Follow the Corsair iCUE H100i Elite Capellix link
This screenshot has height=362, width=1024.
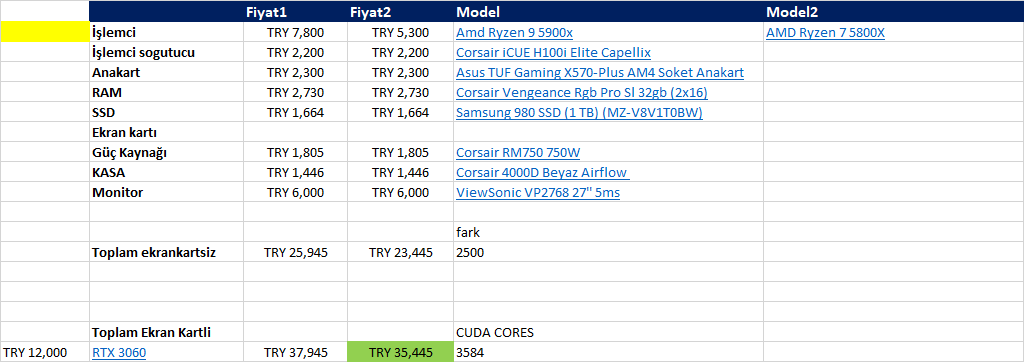553,52
